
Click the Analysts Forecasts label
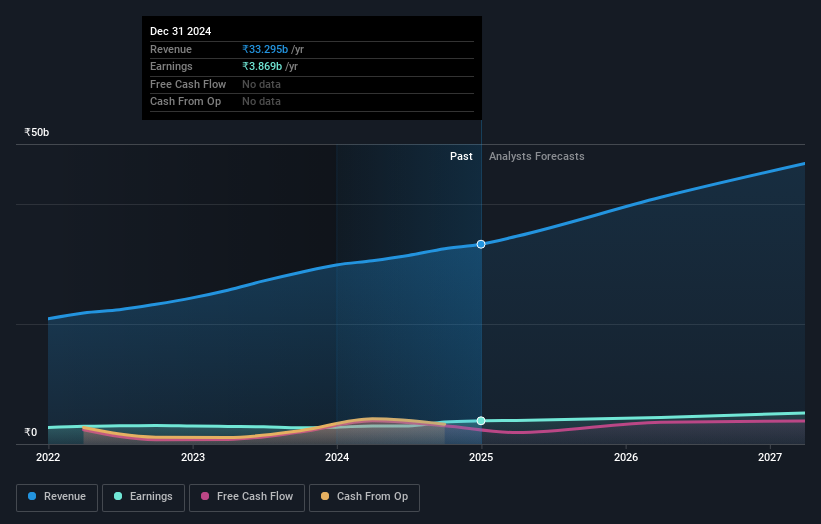click(x=537, y=156)
